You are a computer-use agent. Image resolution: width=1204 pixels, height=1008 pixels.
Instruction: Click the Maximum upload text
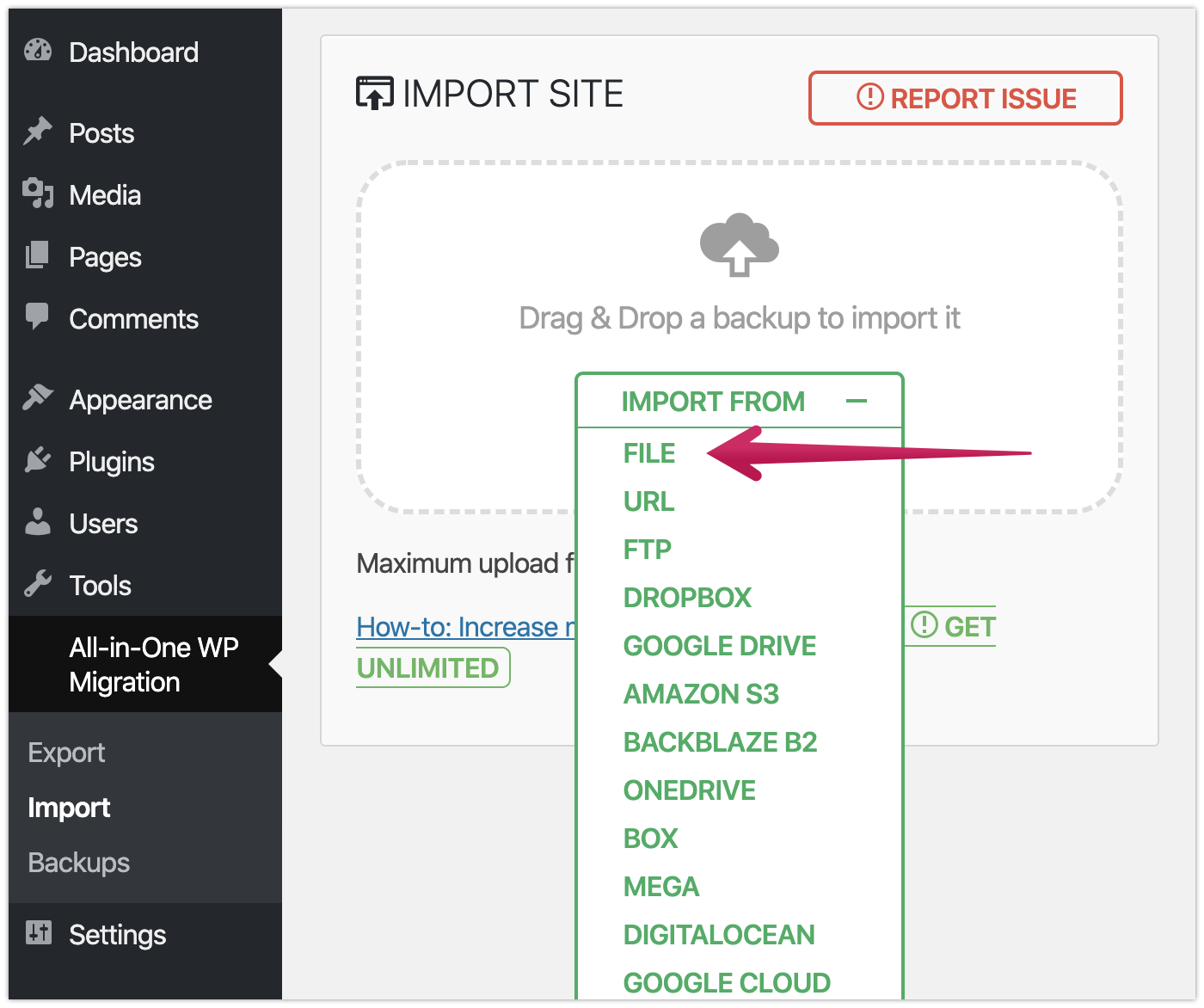tap(465, 563)
